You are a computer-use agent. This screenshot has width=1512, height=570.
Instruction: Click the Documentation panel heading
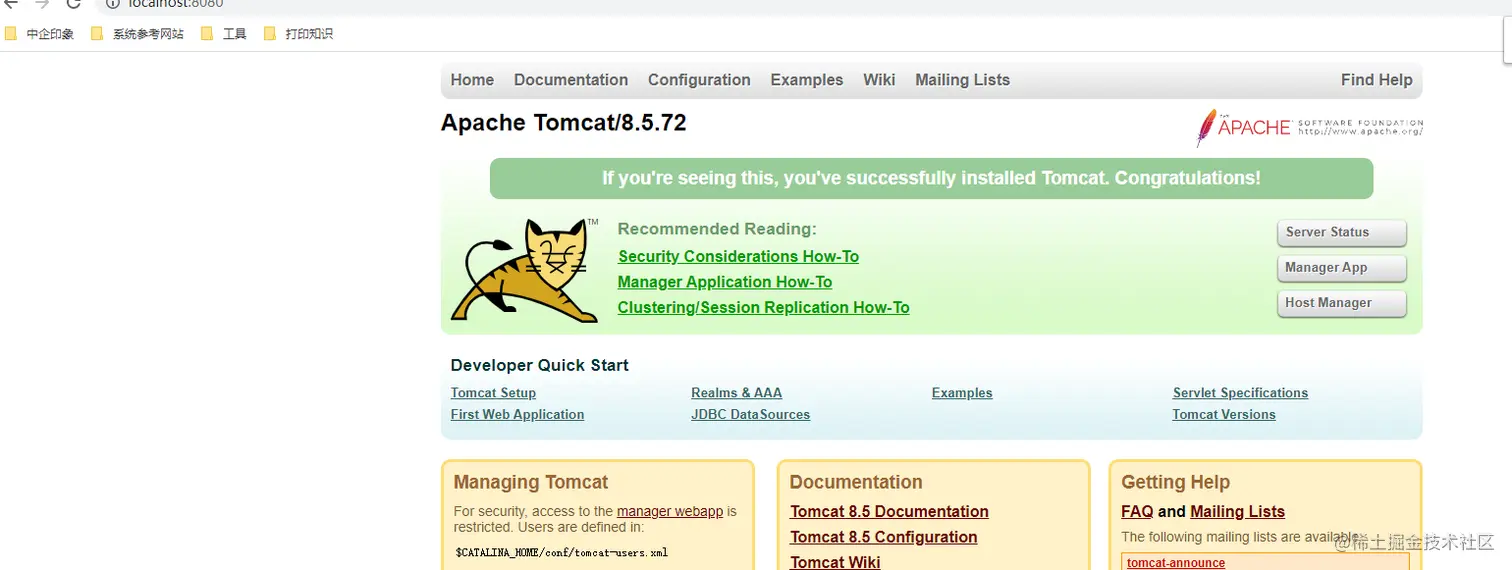click(x=856, y=483)
